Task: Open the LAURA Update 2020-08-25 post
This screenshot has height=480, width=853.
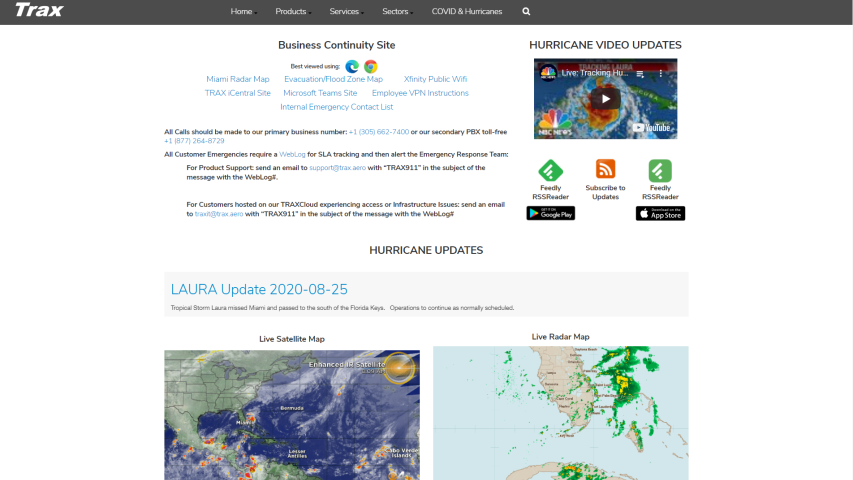Action: pyautogui.click(x=259, y=289)
